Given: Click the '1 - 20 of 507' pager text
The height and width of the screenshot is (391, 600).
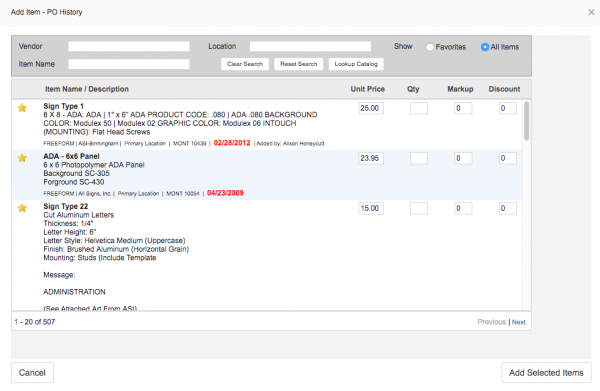Looking at the screenshot, I should click(x=35, y=322).
